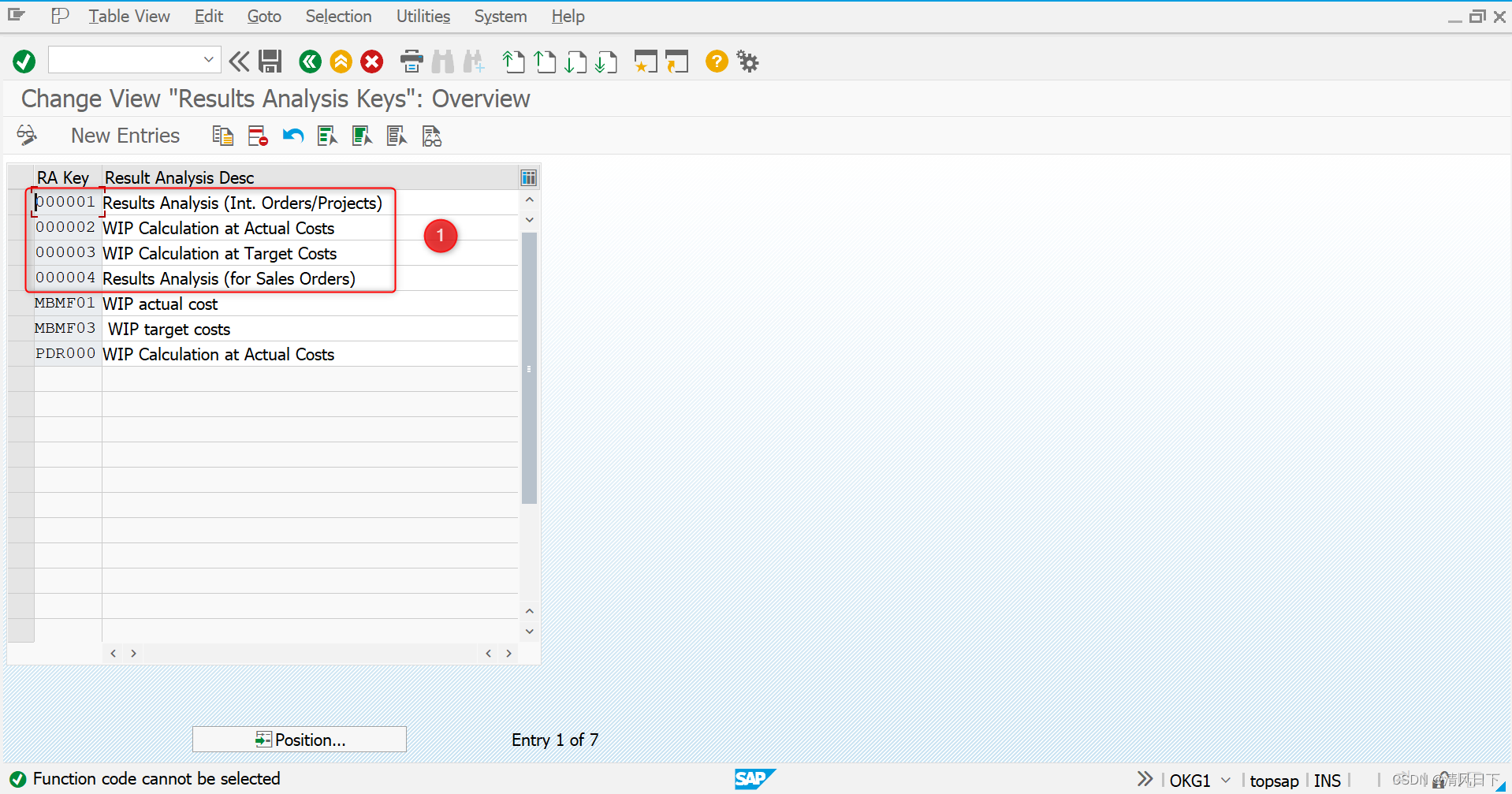The width and height of the screenshot is (1512, 794).
Task: Click the Find Next binoculars-plus icon
Action: point(474,61)
